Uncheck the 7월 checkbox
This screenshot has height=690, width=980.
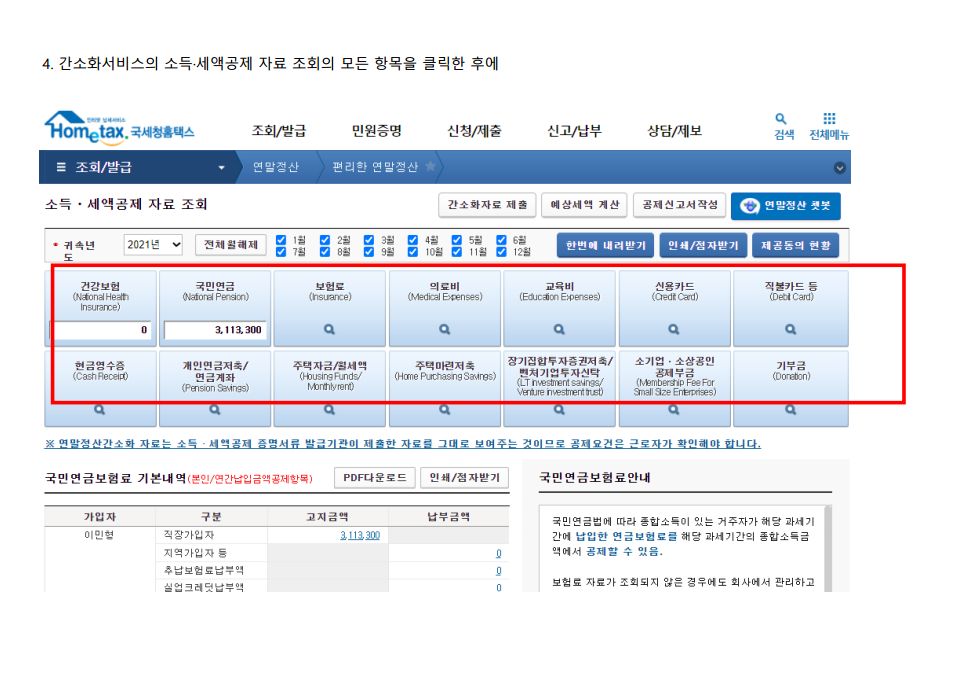point(281,252)
